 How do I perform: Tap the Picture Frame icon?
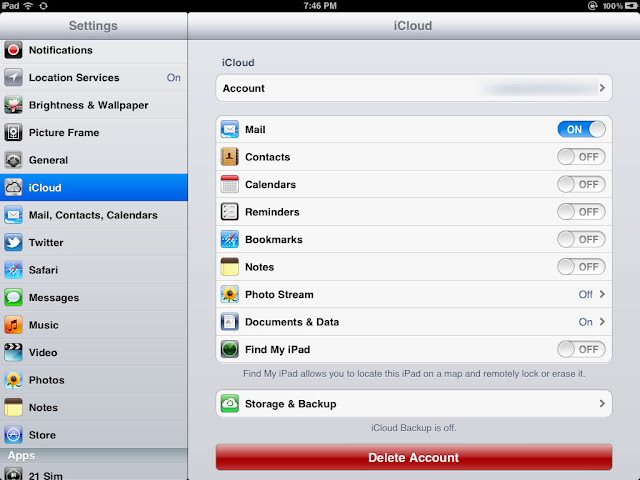click(x=13, y=133)
